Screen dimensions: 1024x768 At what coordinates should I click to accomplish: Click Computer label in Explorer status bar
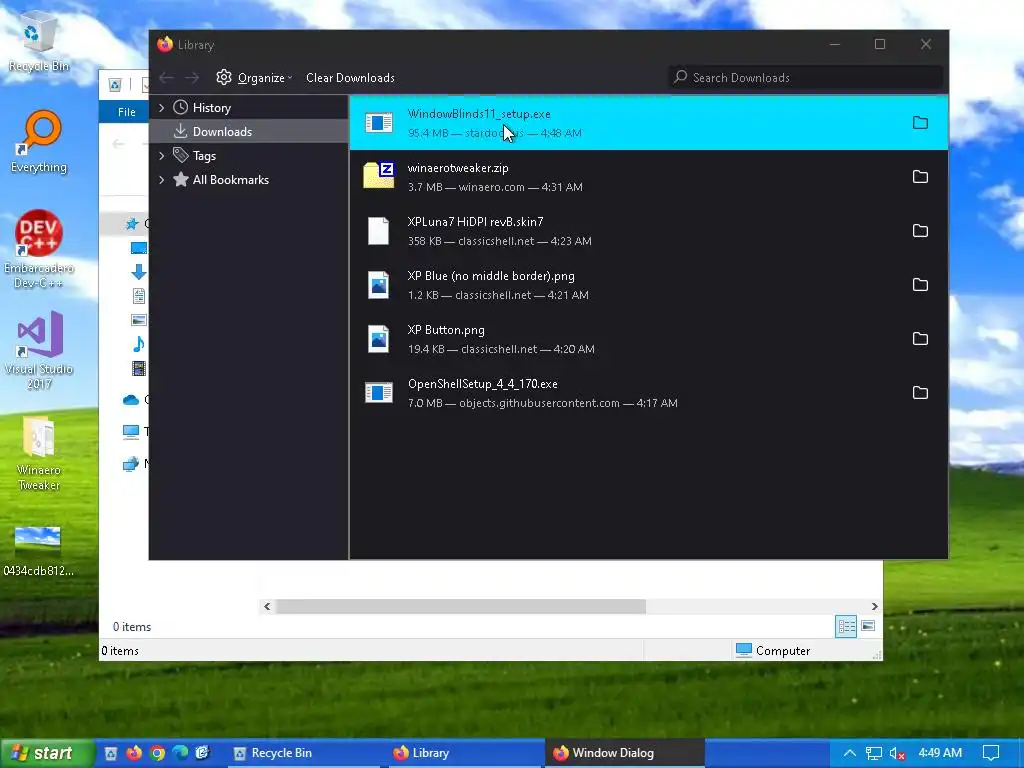782,650
